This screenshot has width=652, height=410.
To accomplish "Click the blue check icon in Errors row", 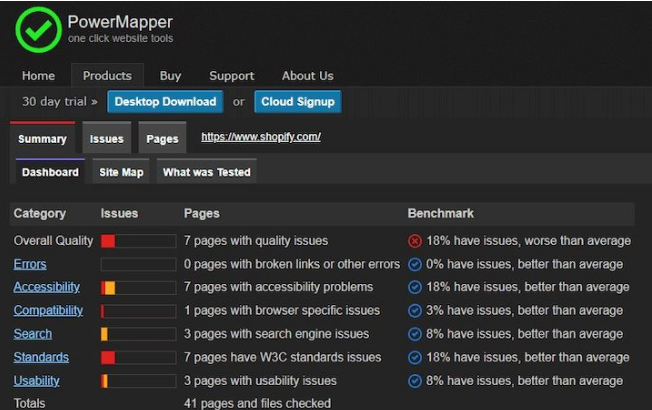I will click(415, 264).
